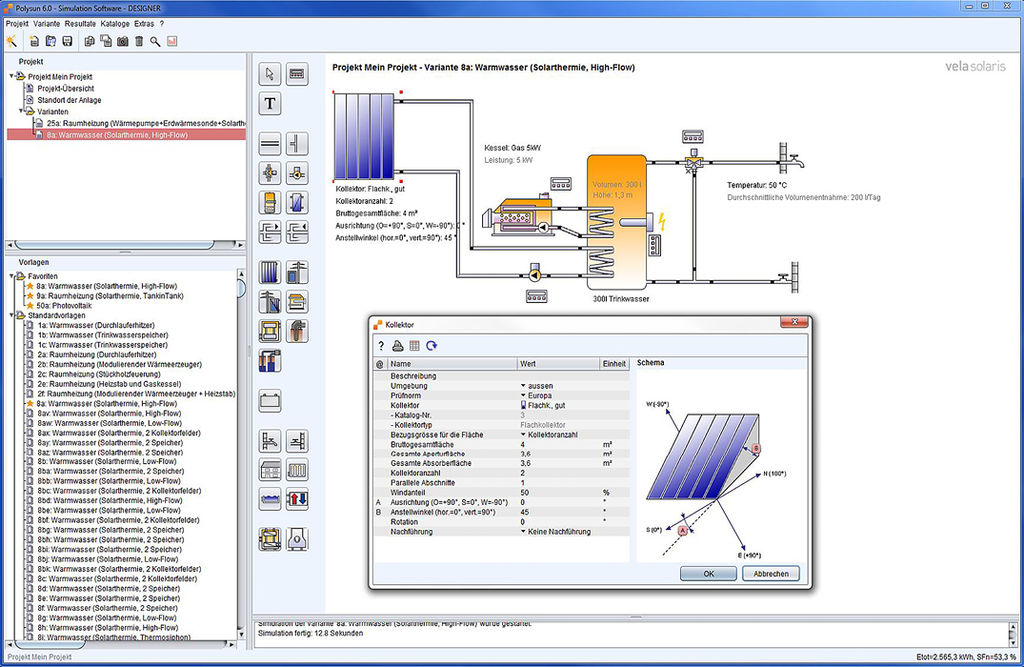Collapse the Standardvorlagen templates group

pyautogui.click(x=12, y=315)
